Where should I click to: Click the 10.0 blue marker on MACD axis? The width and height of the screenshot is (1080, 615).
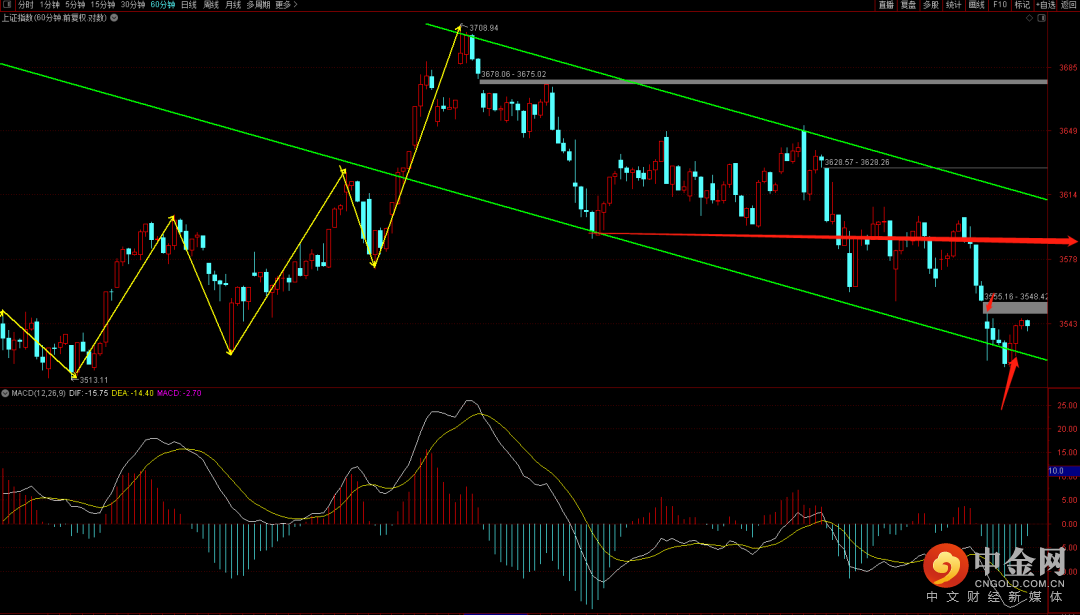(x=1063, y=471)
